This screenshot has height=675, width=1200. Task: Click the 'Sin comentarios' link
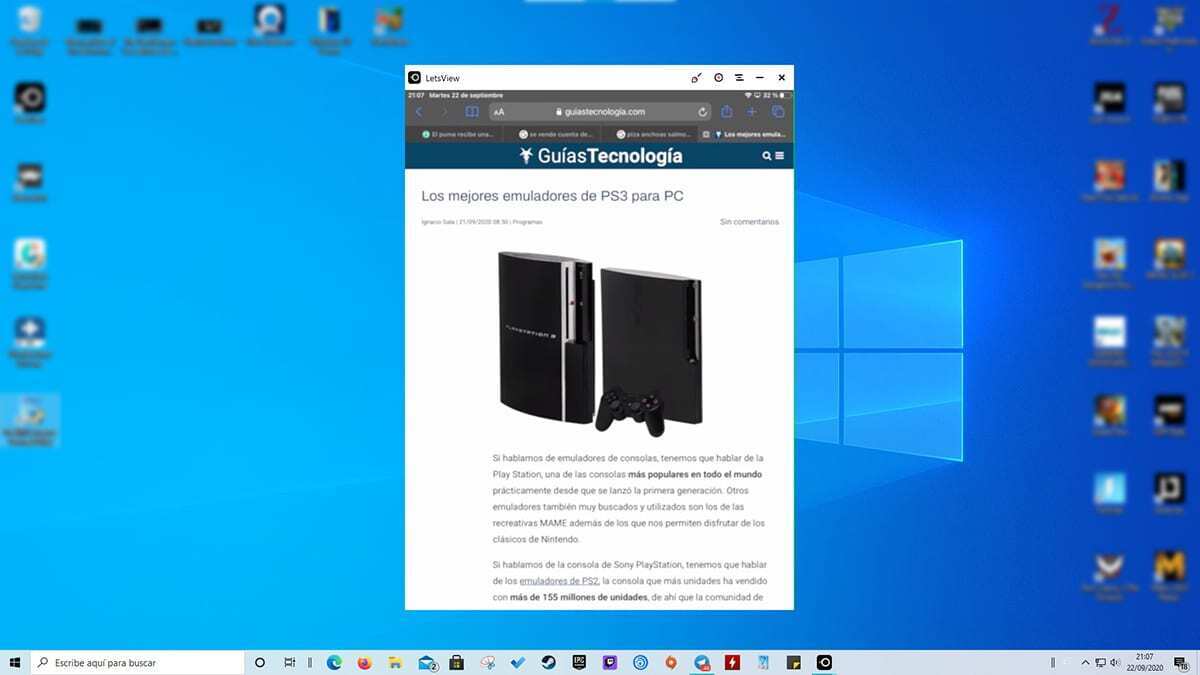click(749, 222)
